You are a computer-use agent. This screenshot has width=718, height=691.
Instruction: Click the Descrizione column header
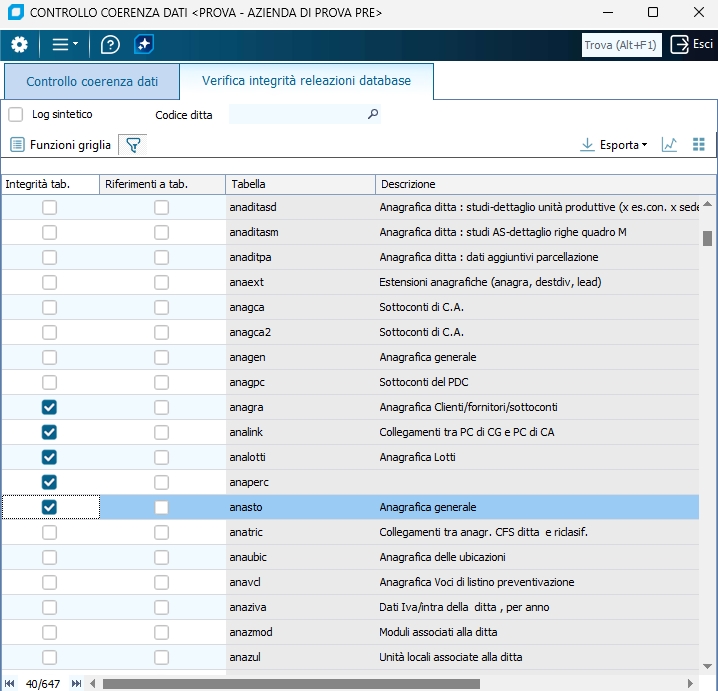pyautogui.click(x=545, y=184)
